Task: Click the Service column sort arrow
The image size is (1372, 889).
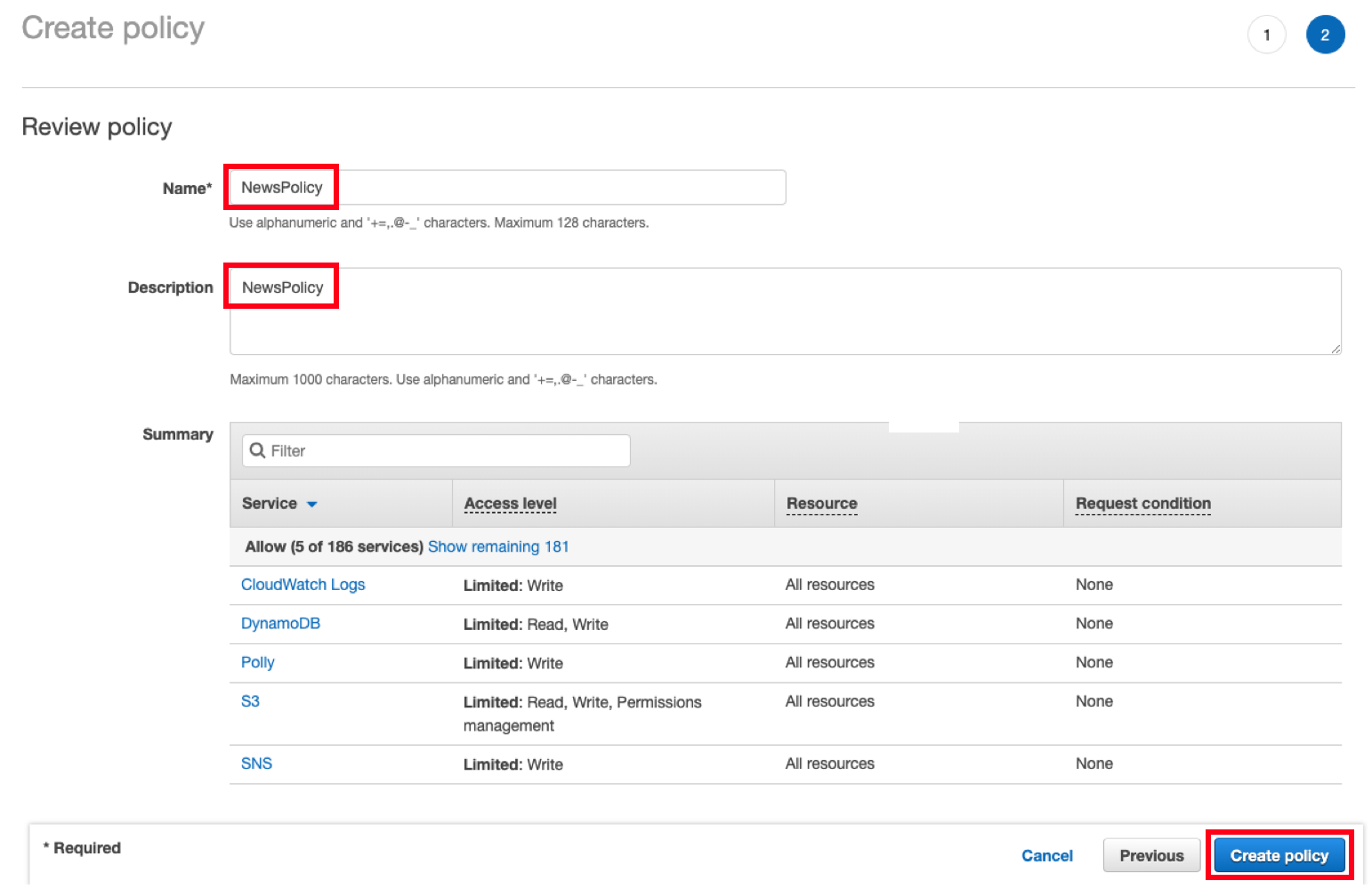Action: click(312, 505)
